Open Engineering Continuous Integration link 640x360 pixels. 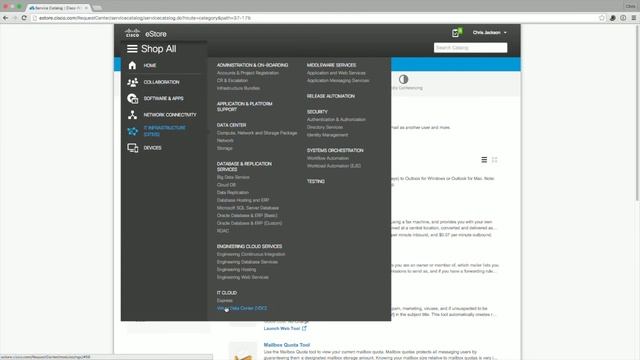click(251, 254)
